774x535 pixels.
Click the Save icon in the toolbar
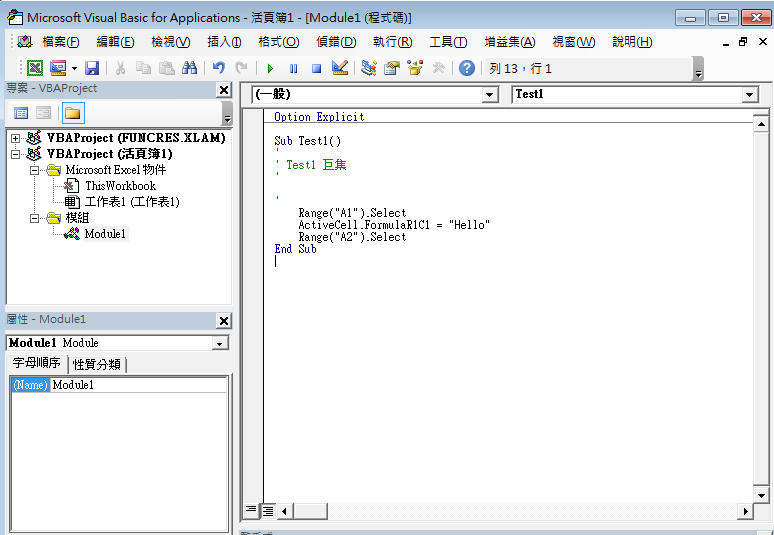pyautogui.click(x=92, y=68)
